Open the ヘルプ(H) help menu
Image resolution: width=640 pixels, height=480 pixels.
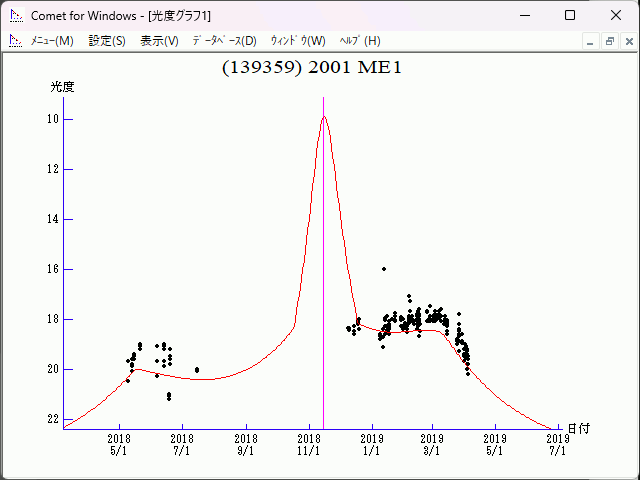pyautogui.click(x=360, y=41)
